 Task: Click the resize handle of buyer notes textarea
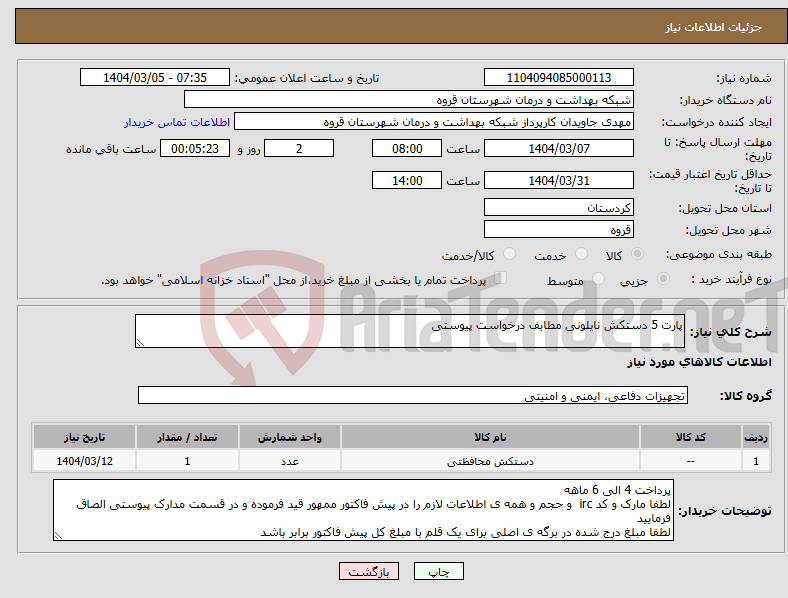[x=58, y=536]
